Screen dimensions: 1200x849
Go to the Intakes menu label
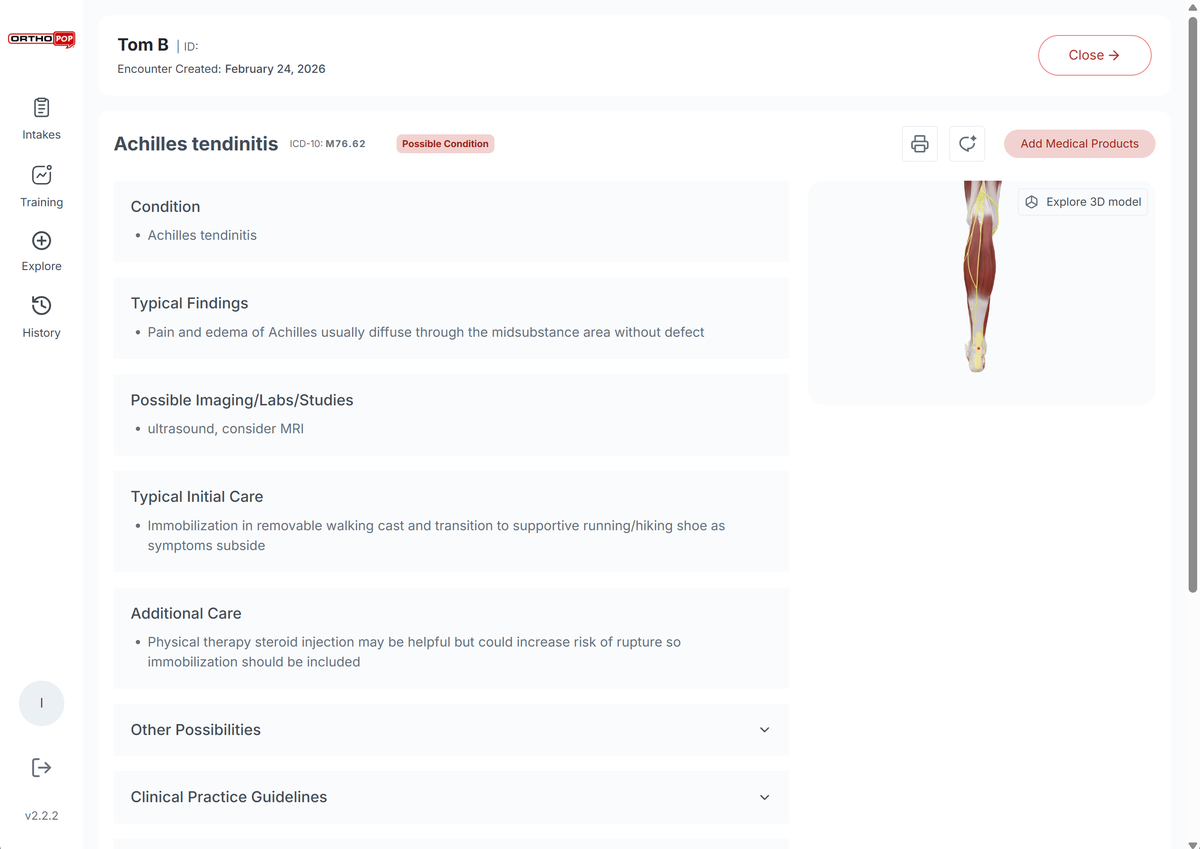click(42, 135)
